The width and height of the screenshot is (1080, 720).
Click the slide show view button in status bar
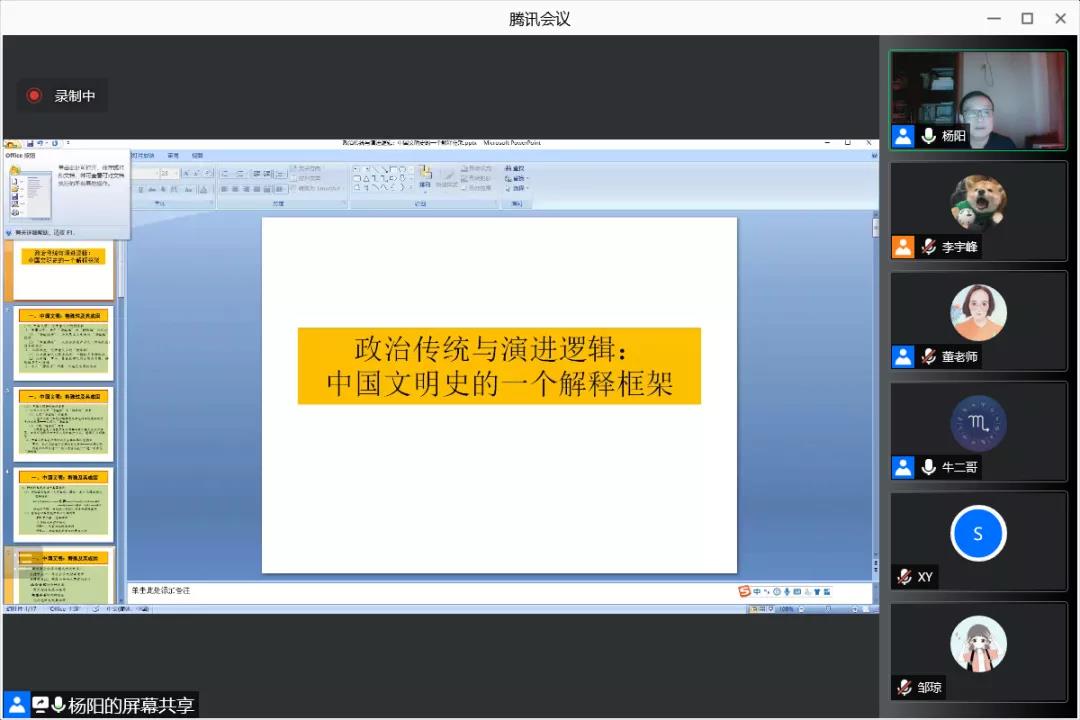pos(771,609)
